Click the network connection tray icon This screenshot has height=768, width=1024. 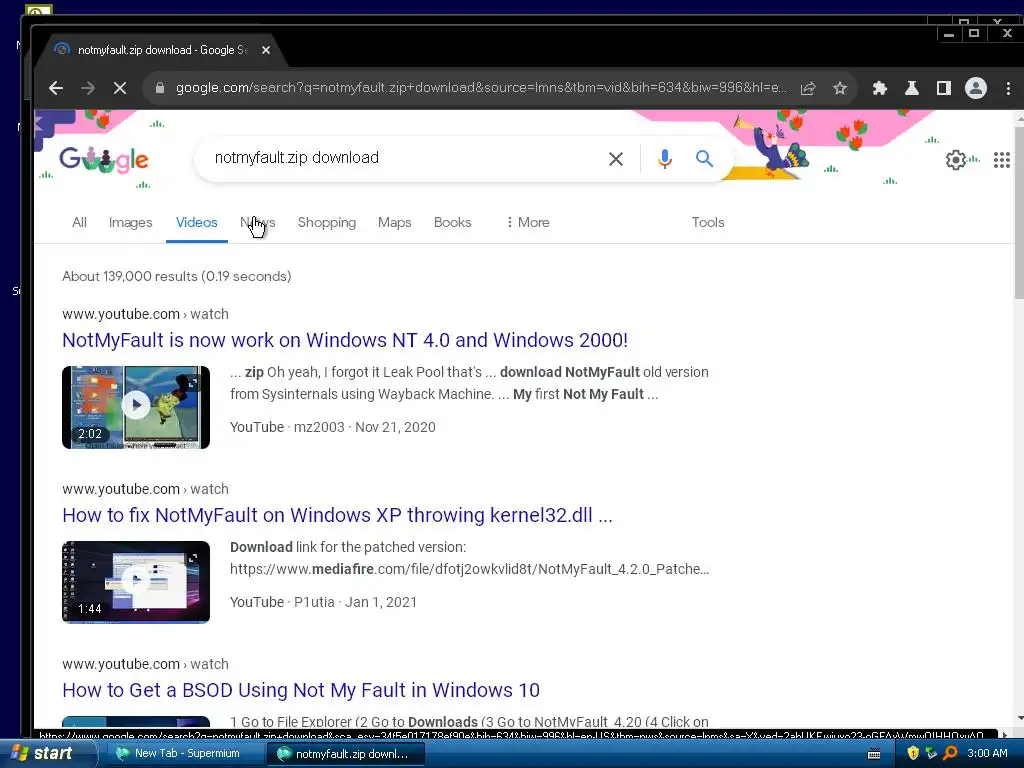tap(931, 754)
